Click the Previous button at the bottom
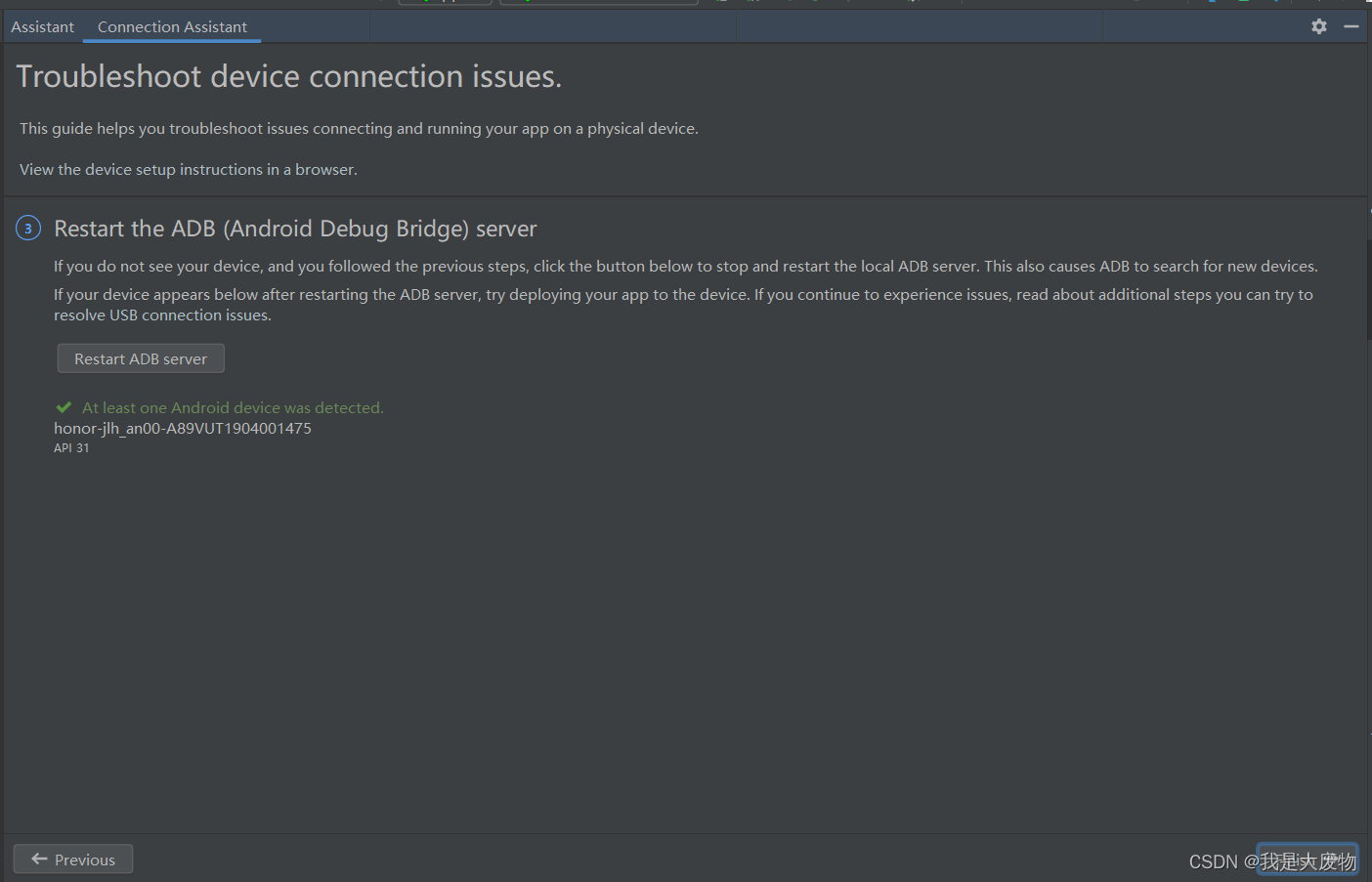 coord(72,859)
